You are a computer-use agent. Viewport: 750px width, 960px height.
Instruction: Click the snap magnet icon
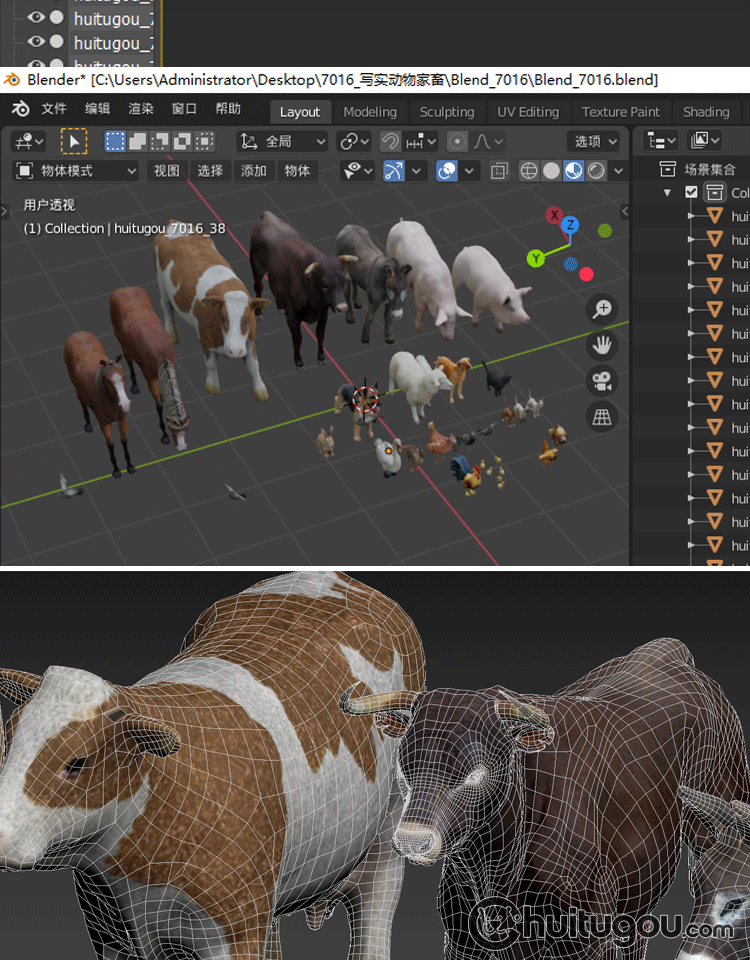pyautogui.click(x=390, y=141)
